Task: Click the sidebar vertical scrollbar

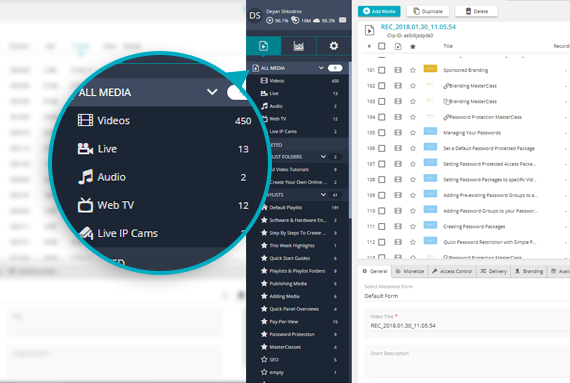Action: (x=350, y=140)
